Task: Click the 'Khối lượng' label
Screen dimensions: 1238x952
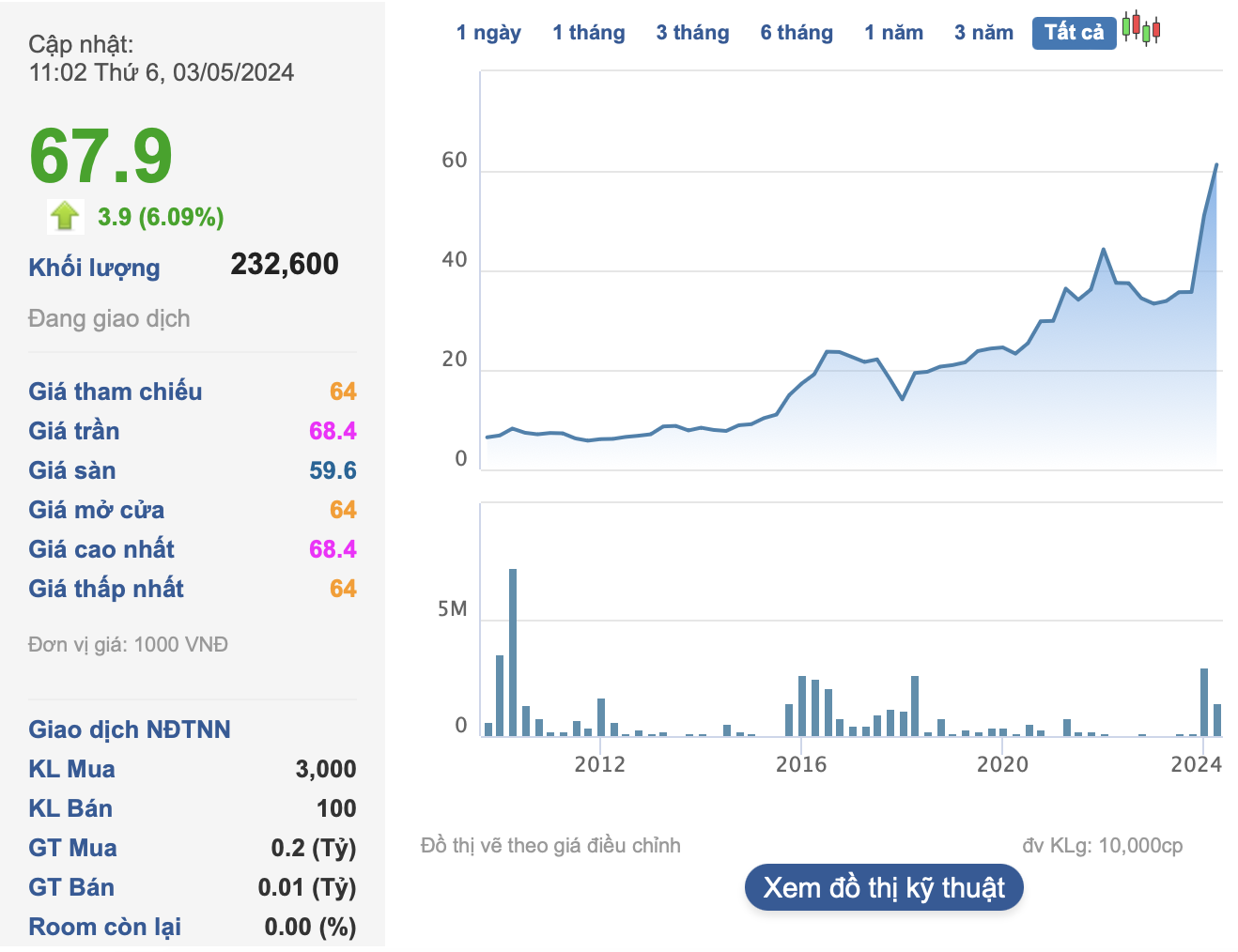Action: pos(94,268)
